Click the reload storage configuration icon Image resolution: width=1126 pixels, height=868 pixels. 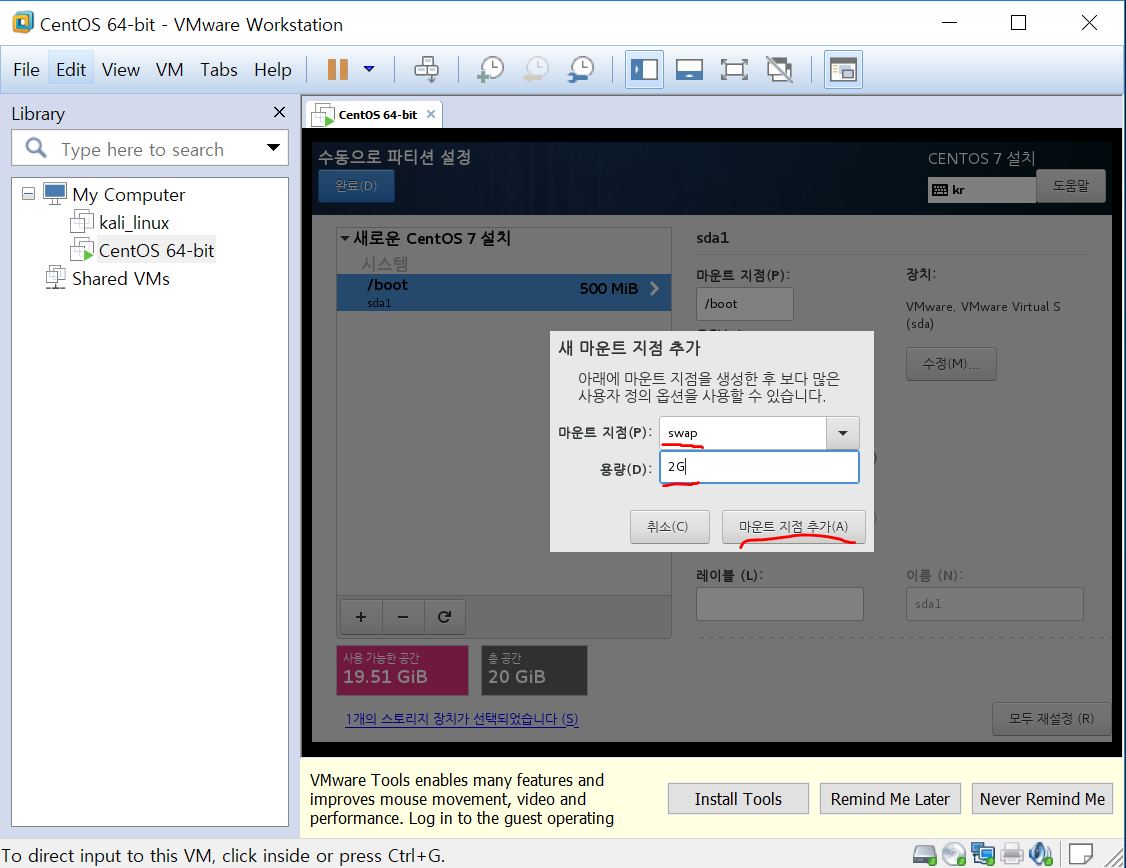pos(445,617)
